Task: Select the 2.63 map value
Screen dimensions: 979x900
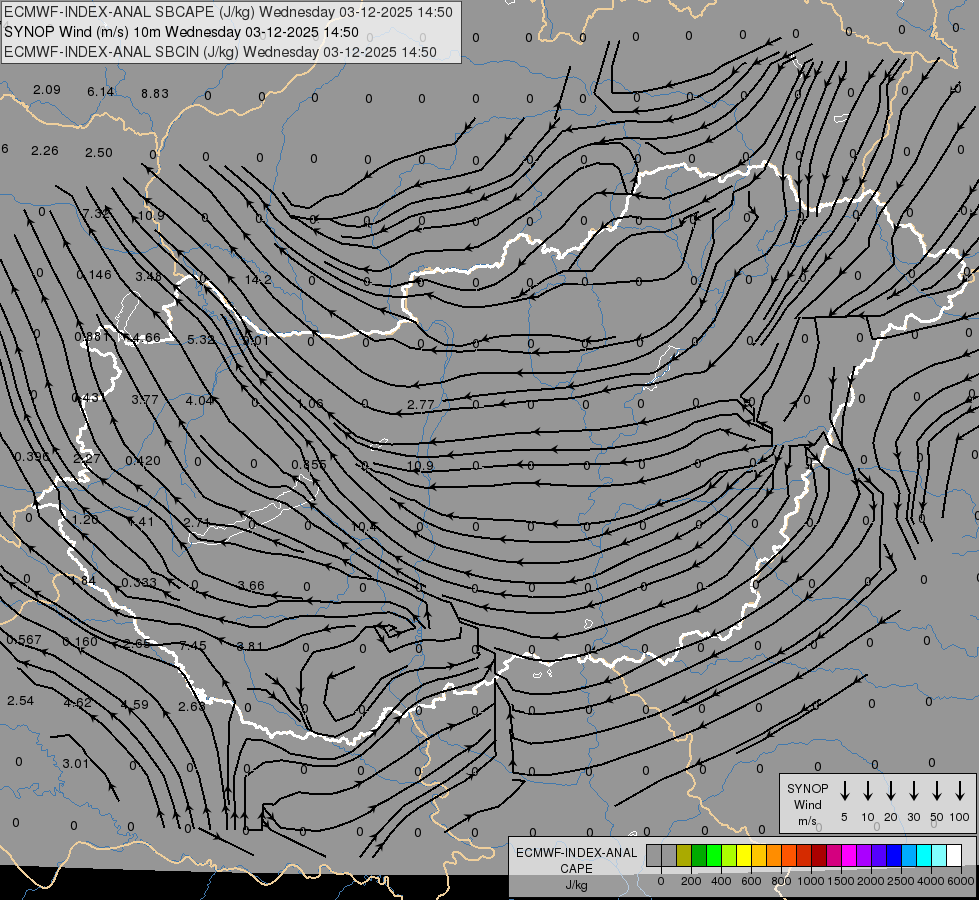Action: pyautogui.click(x=191, y=706)
